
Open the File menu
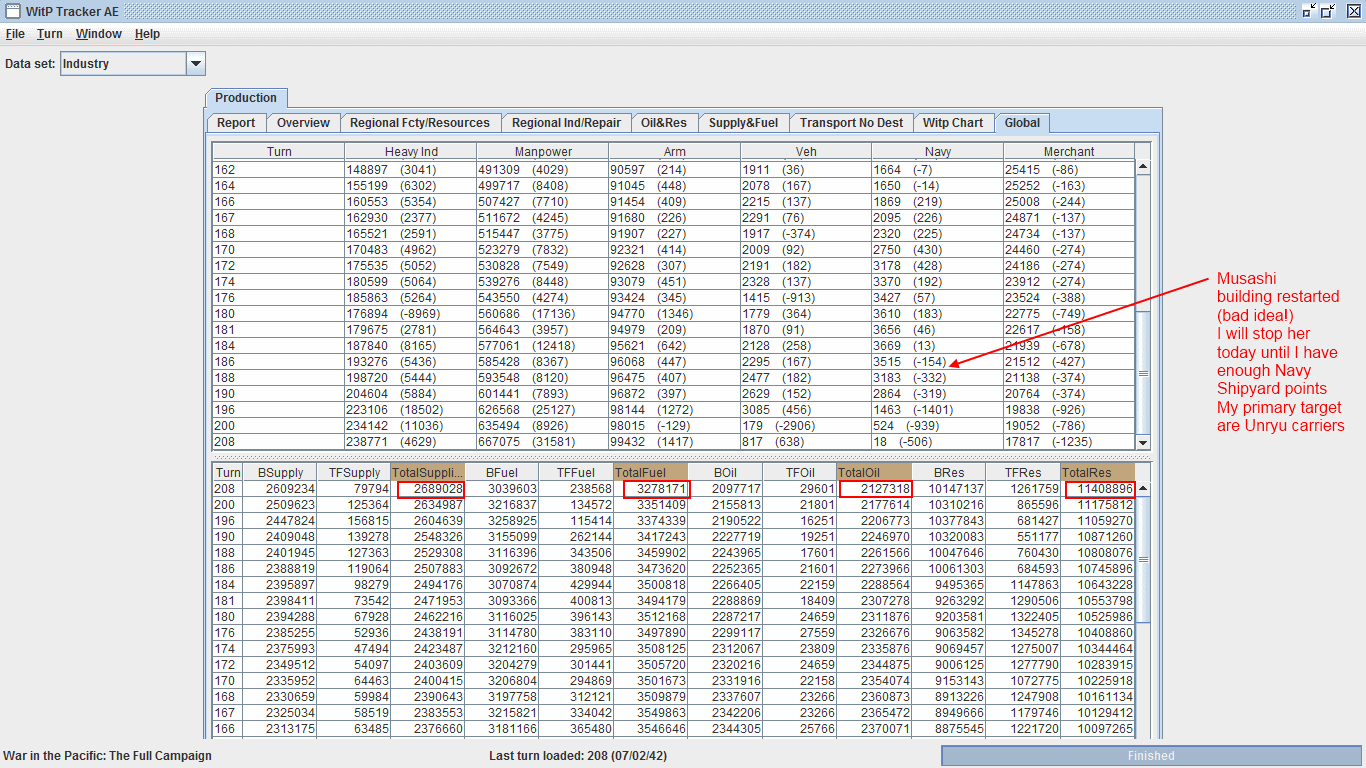(x=15, y=34)
